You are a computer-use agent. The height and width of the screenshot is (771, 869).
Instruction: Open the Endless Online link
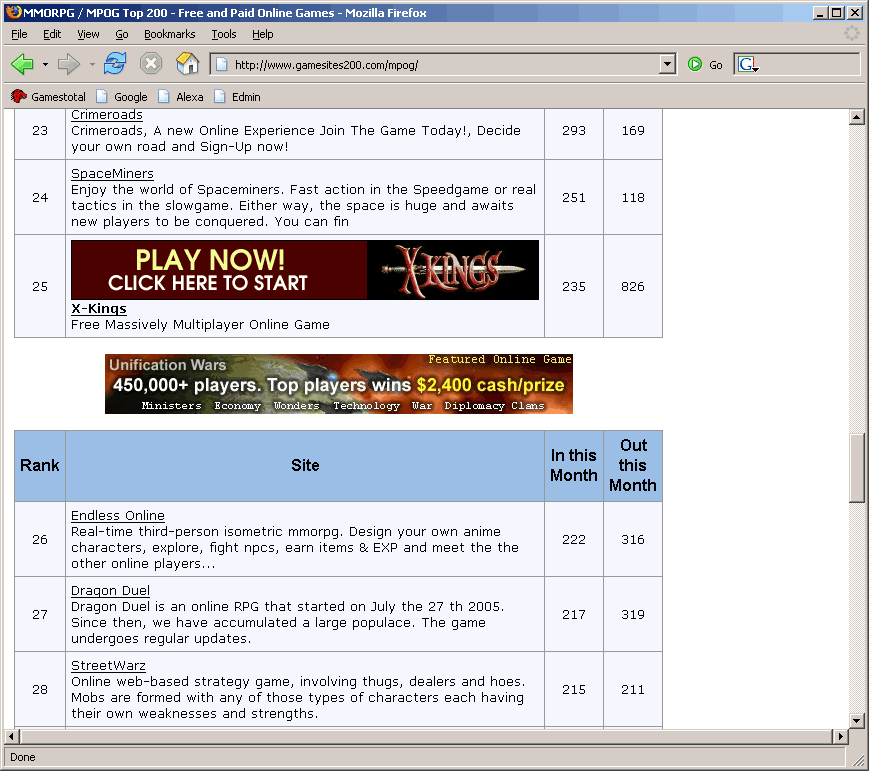(x=118, y=516)
